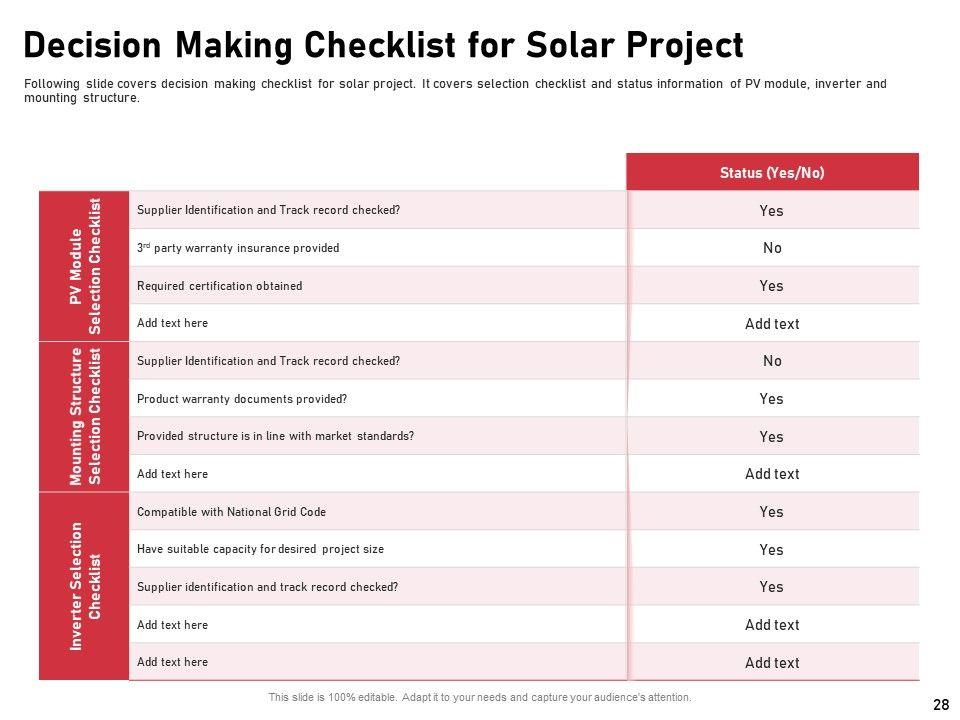Click the Mounting Structure Selection Checklist label

tap(84, 416)
